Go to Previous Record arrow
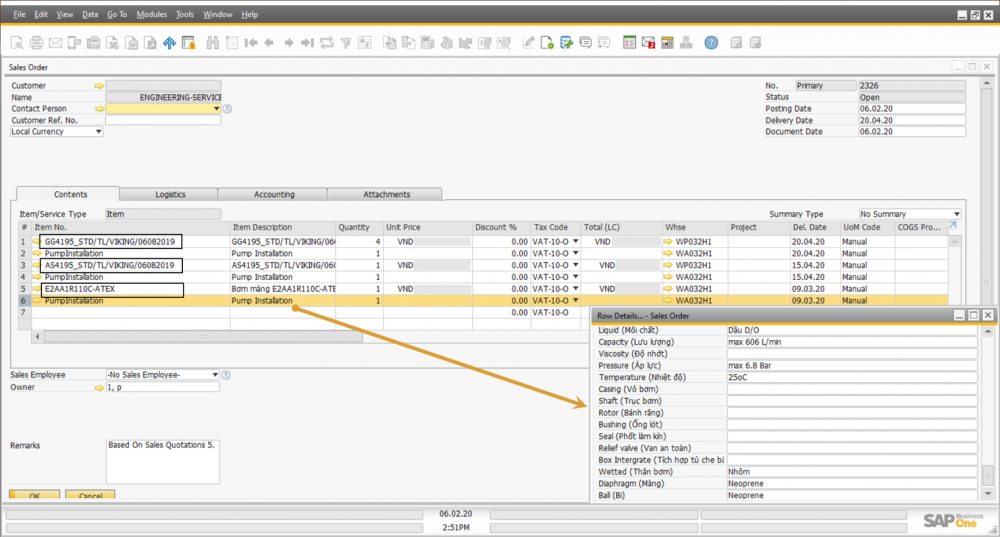The image size is (1000, 537). click(270, 43)
